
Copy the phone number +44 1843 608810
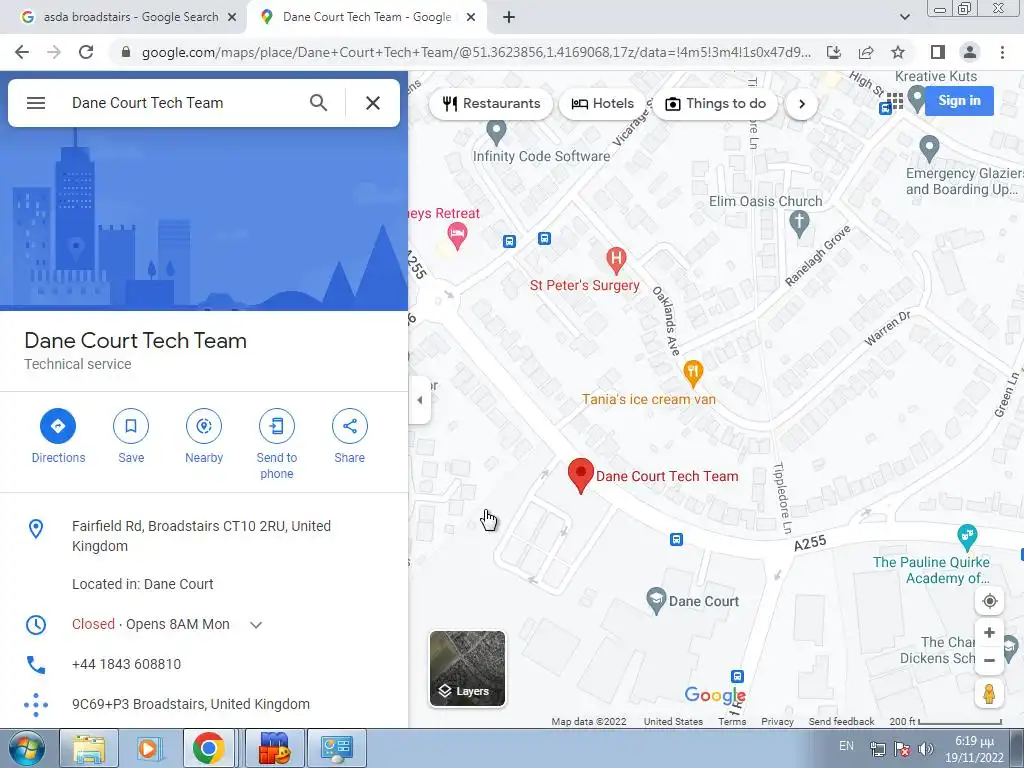pyautogui.click(x=126, y=664)
